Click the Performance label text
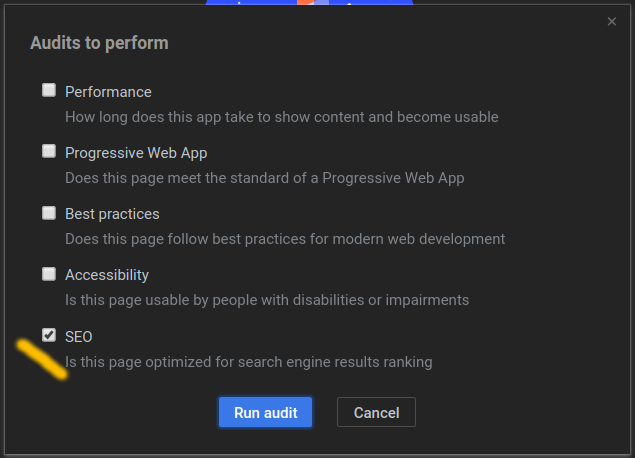The height and width of the screenshot is (458, 635). click(108, 92)
